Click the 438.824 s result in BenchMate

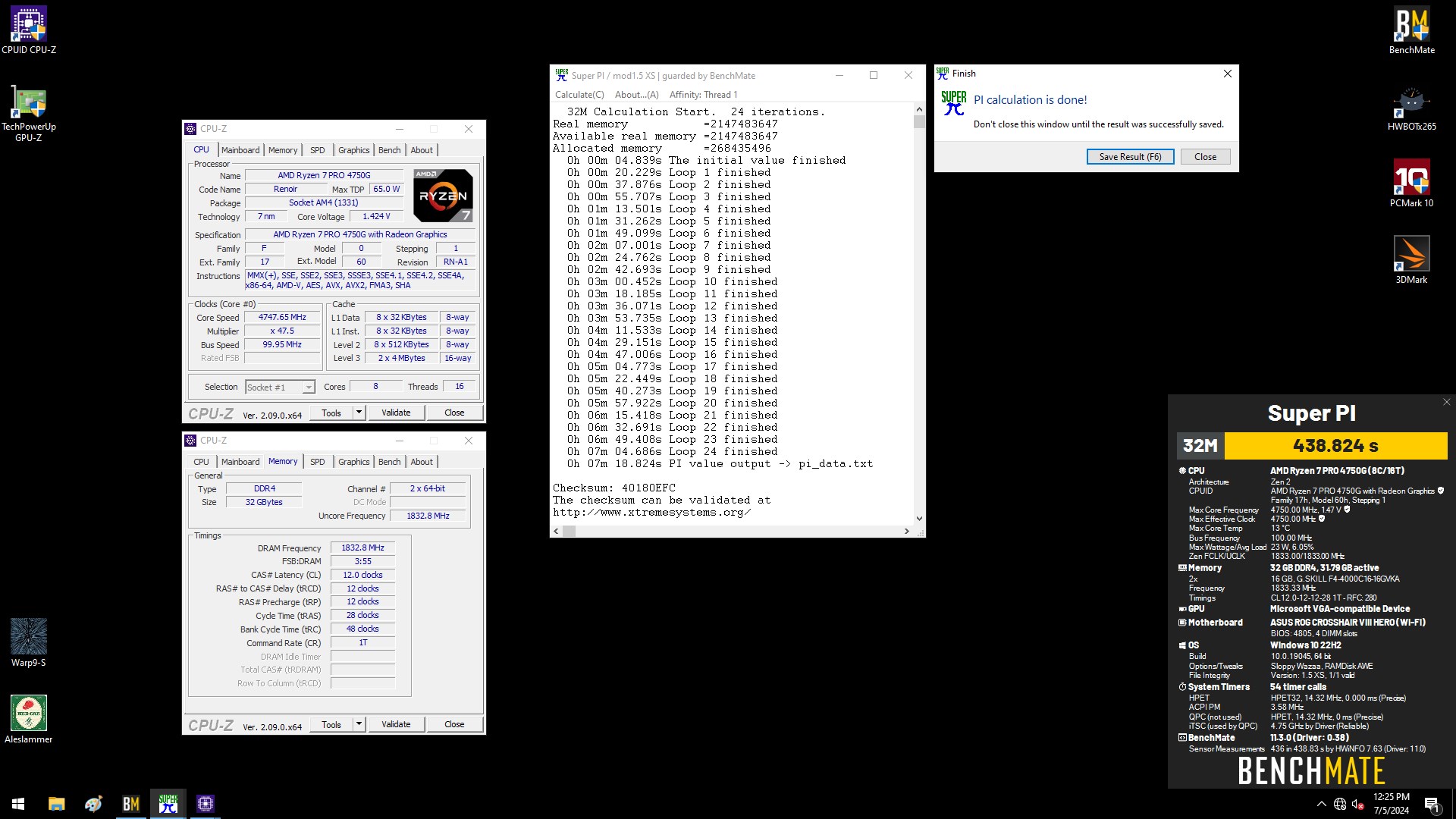(x=1335, y=446)
